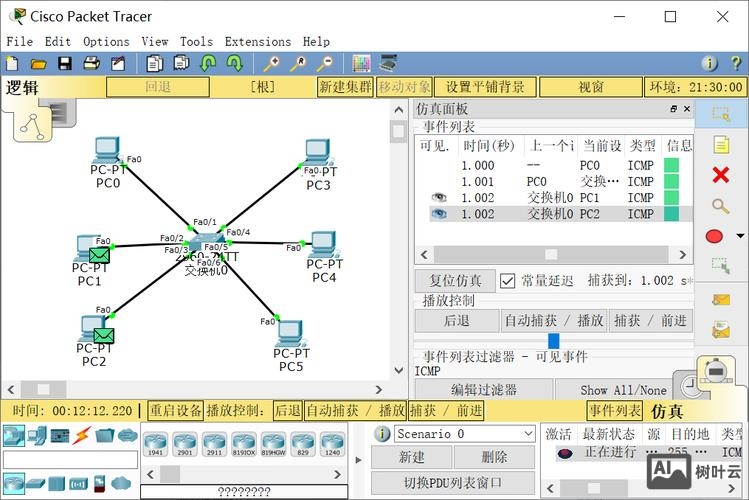Open a file using the folder icon

38,63
